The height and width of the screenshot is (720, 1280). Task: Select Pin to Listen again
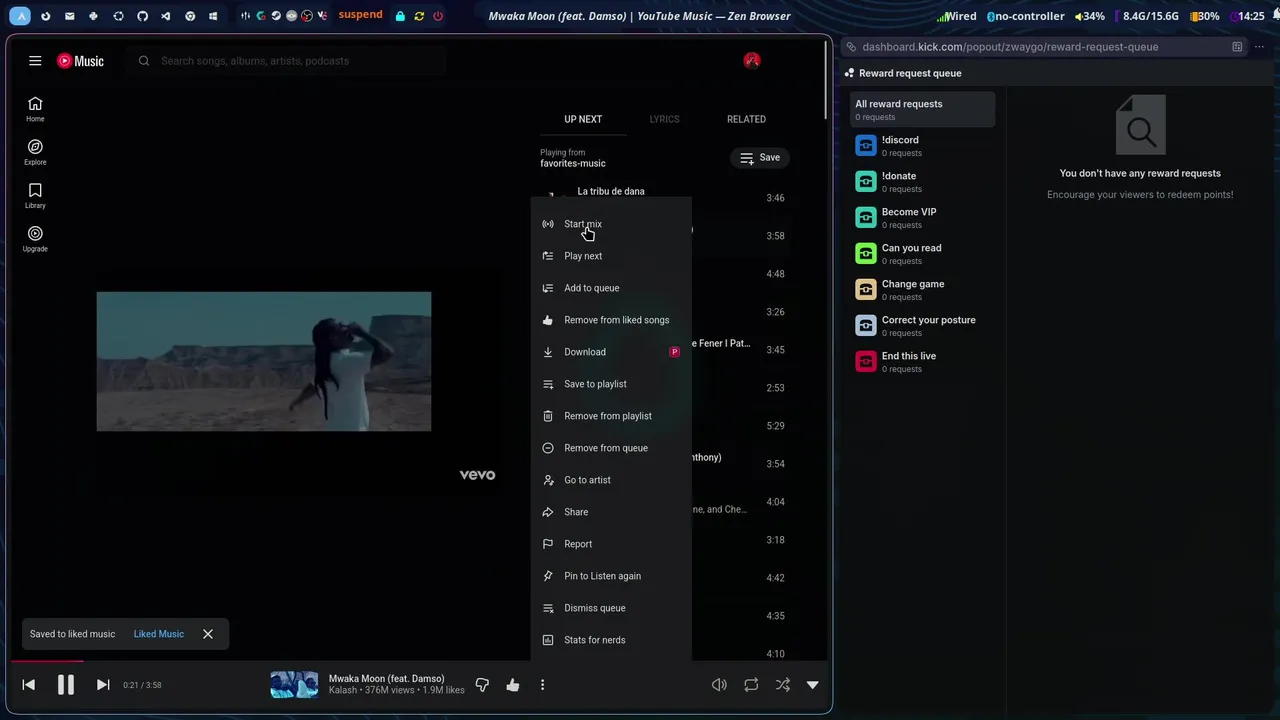tap(611, 576)
